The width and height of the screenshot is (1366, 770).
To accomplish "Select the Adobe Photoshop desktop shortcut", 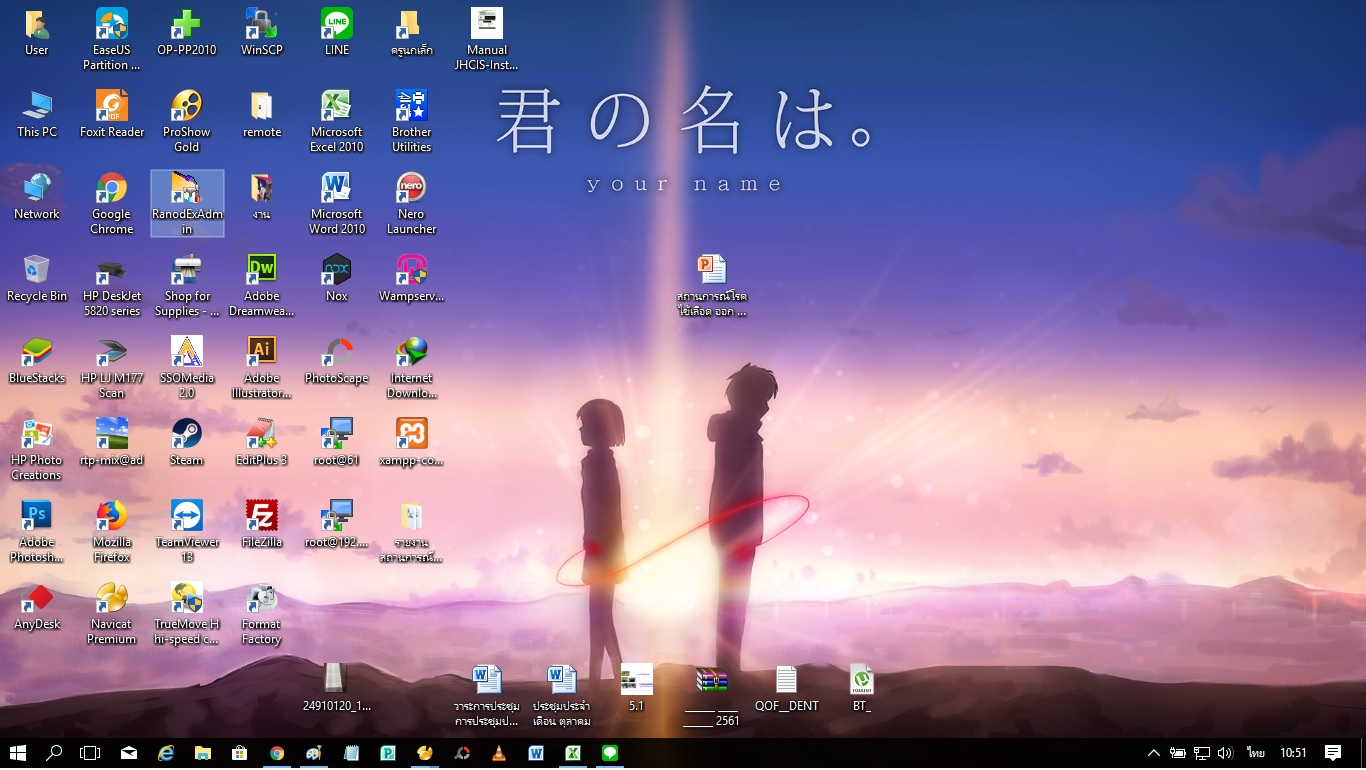I will [x=37, y=531].
